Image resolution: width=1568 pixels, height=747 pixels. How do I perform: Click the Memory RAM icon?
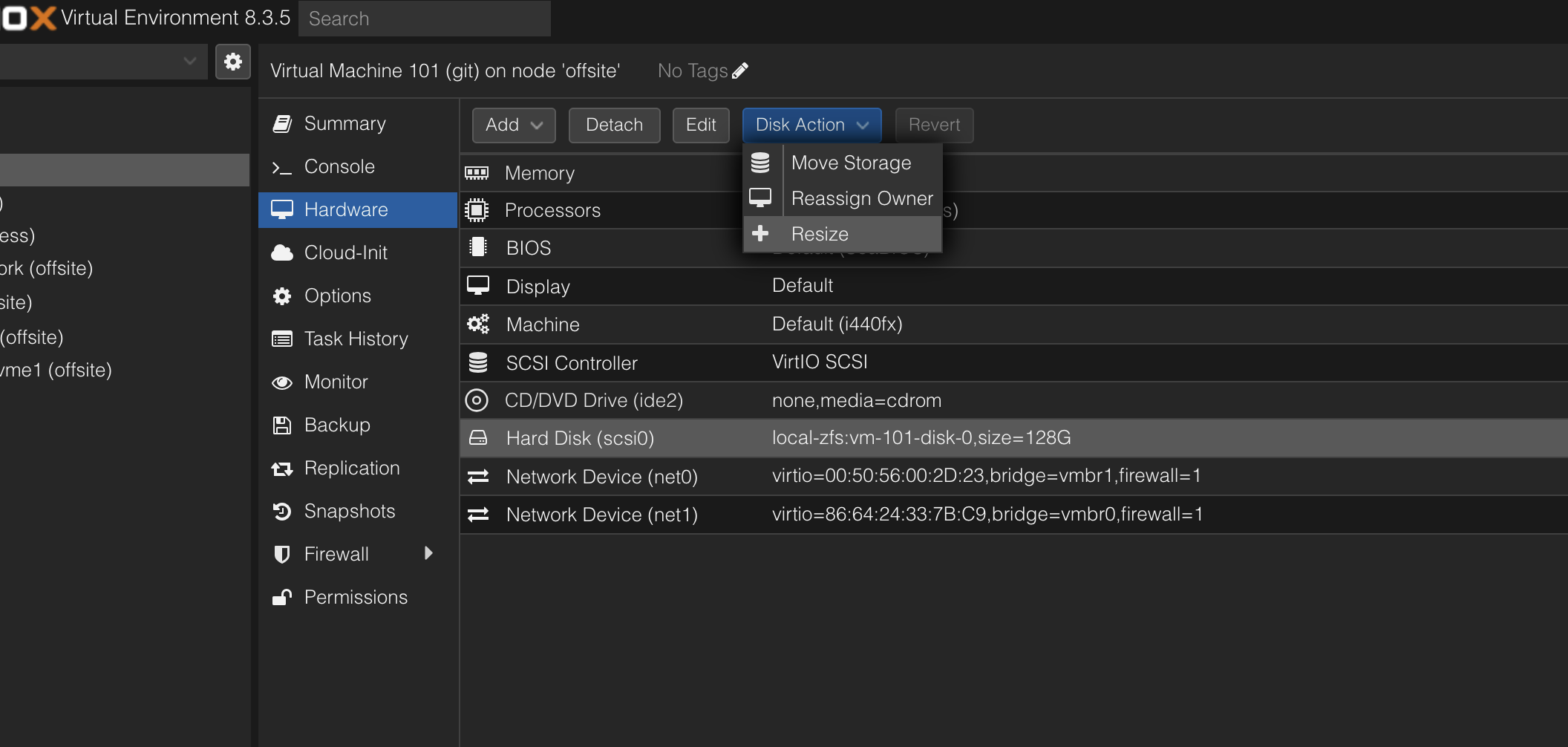477,173
